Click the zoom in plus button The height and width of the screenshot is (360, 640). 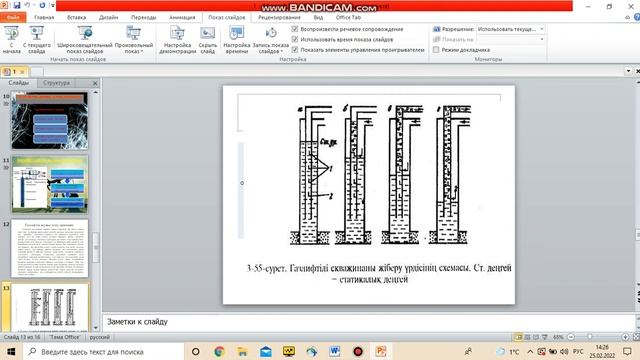[x=625, y=337]
